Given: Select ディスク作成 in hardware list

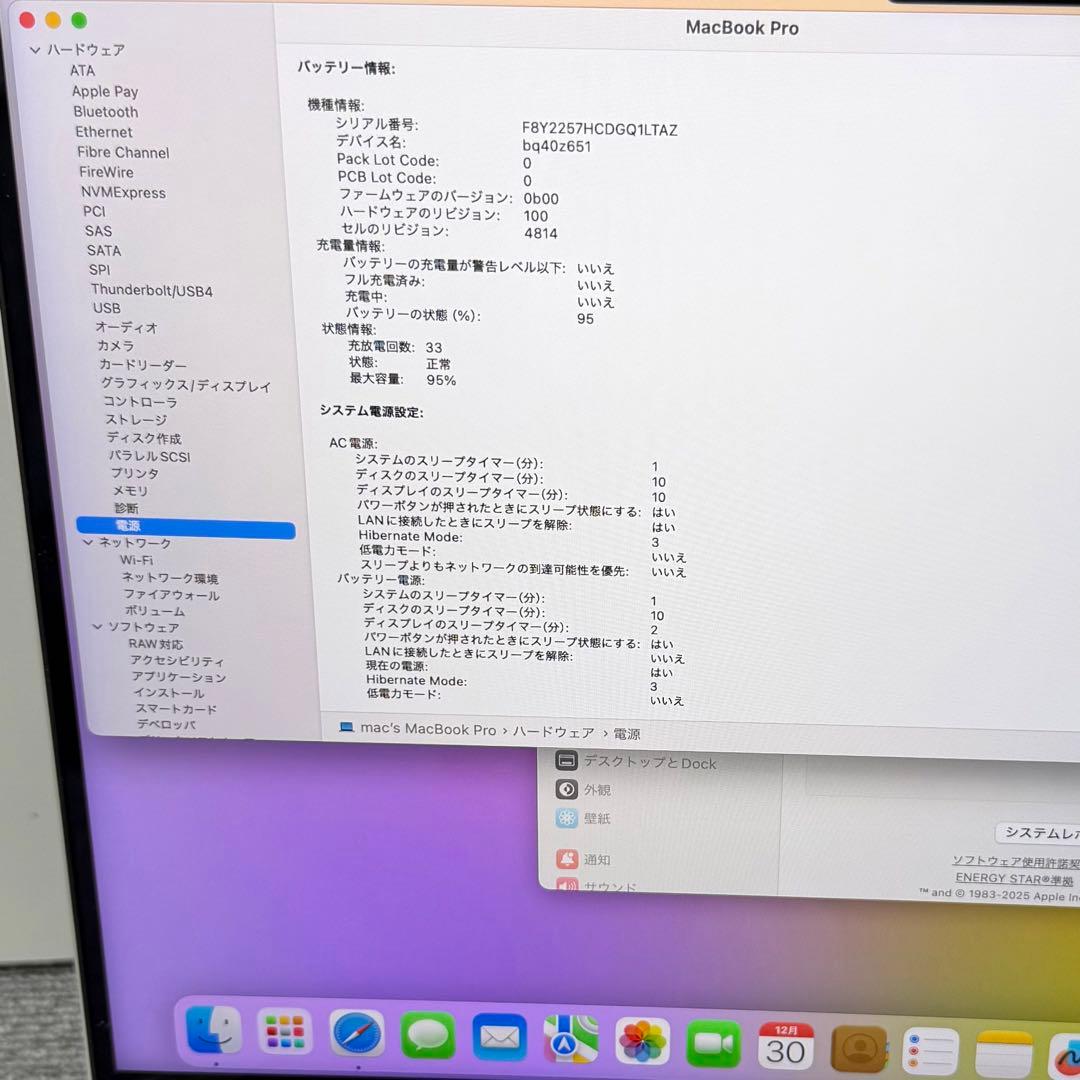Looking at the screenshot, I should [x=144, y=437].
